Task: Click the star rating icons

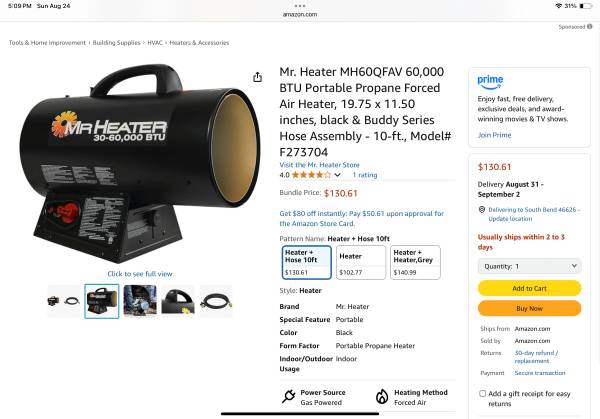Action: pyautogui.click(x=311, y=175)
